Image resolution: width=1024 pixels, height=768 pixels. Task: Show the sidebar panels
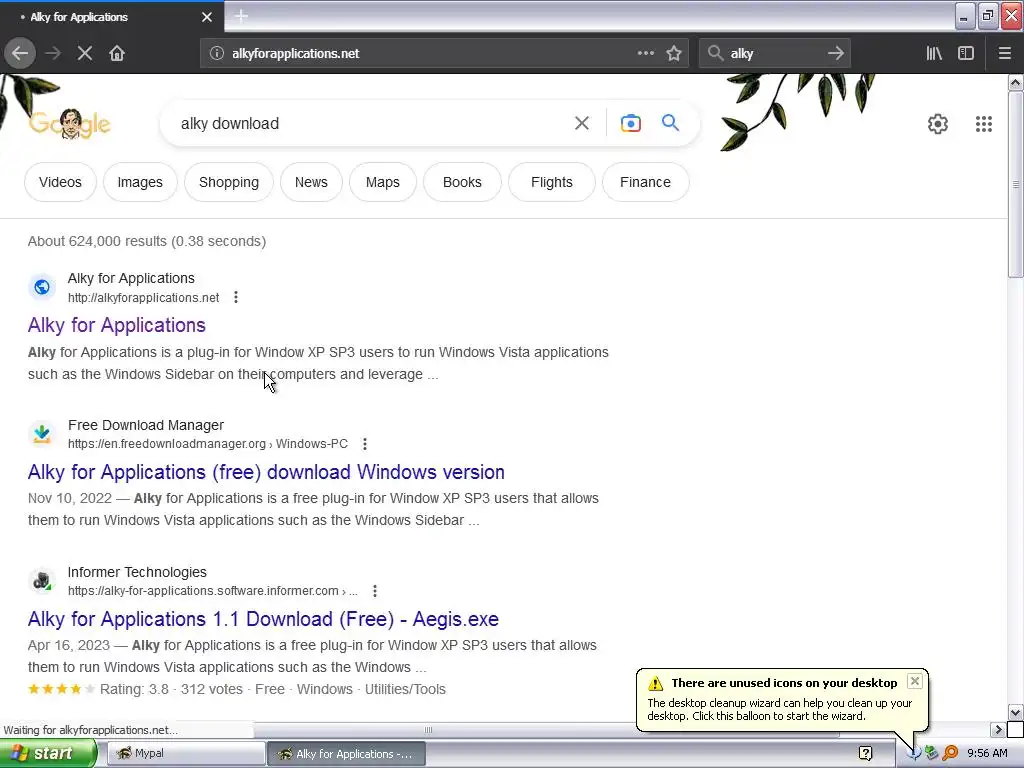coord(966,53)
